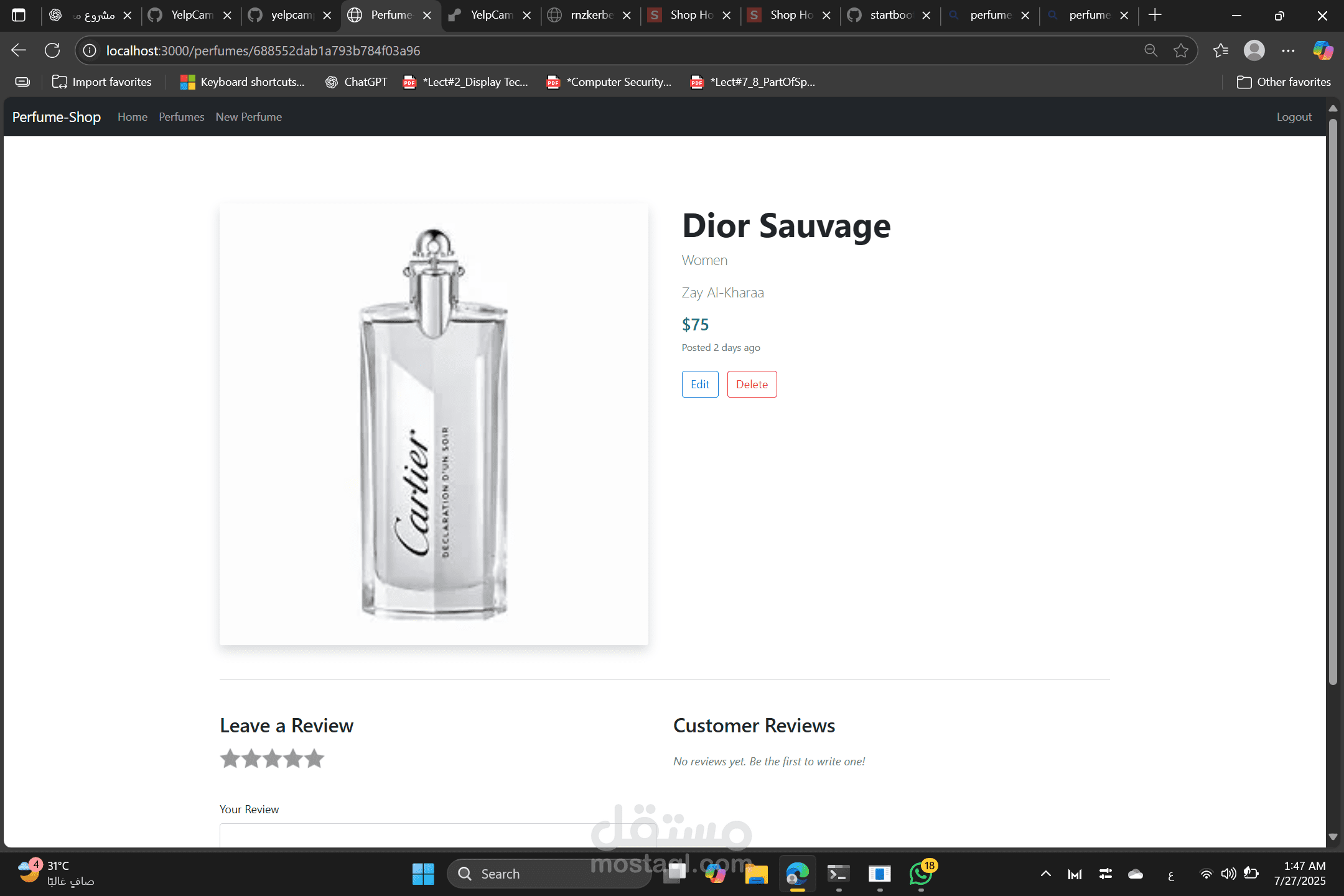Click the Zay Al-Kharaa author text

(722, 292)
